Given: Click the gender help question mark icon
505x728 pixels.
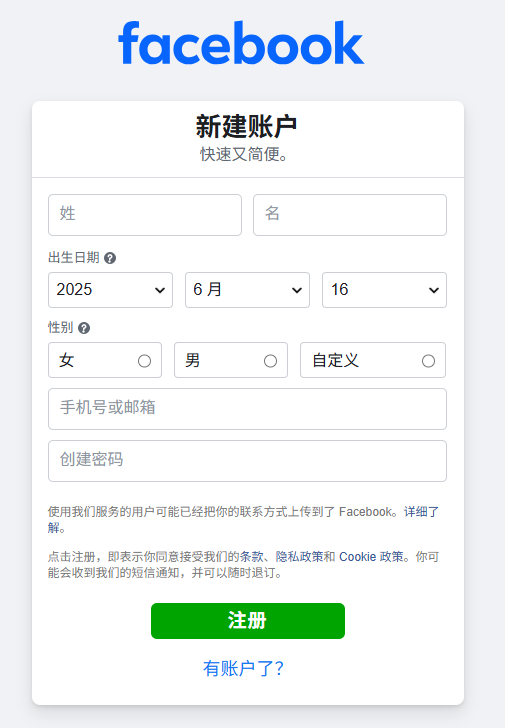Looking at the screenshot, I should coord(84,328).
